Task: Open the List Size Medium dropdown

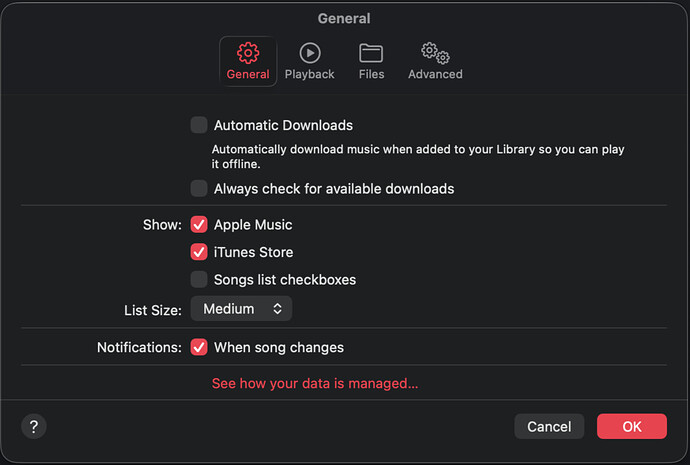Action: coord(240,309)
